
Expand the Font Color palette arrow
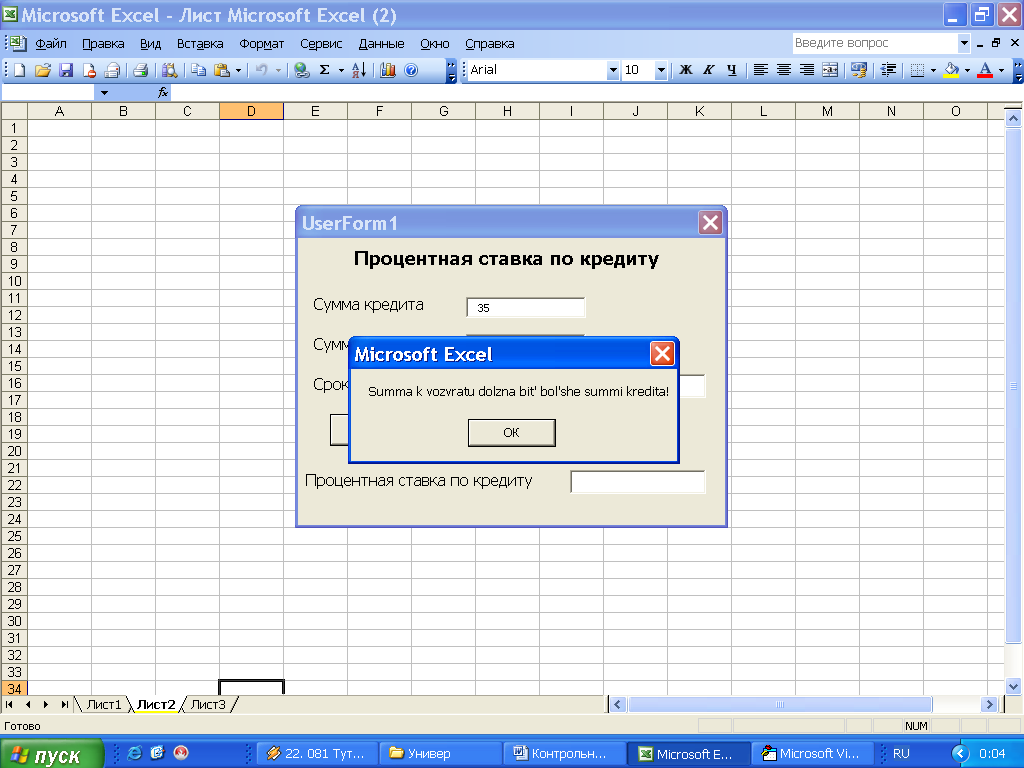coord(1001,70)
